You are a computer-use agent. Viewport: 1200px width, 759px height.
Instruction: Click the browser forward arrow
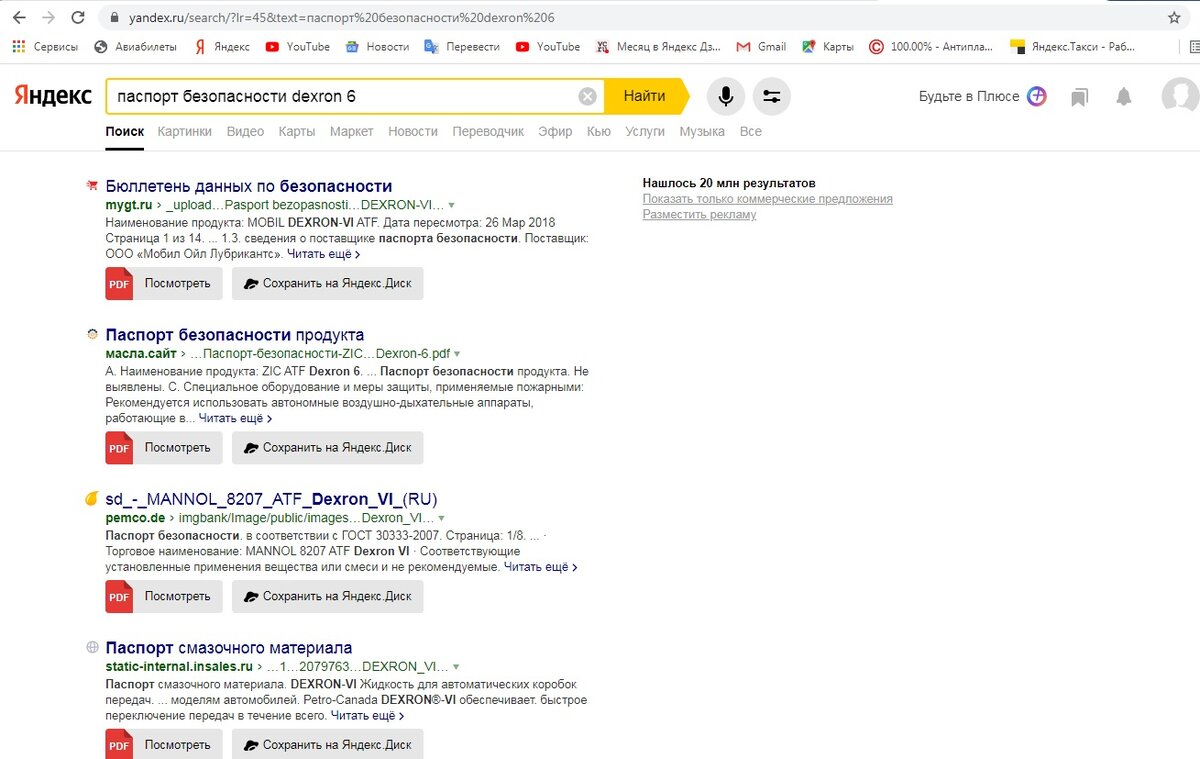pos(47,18)
